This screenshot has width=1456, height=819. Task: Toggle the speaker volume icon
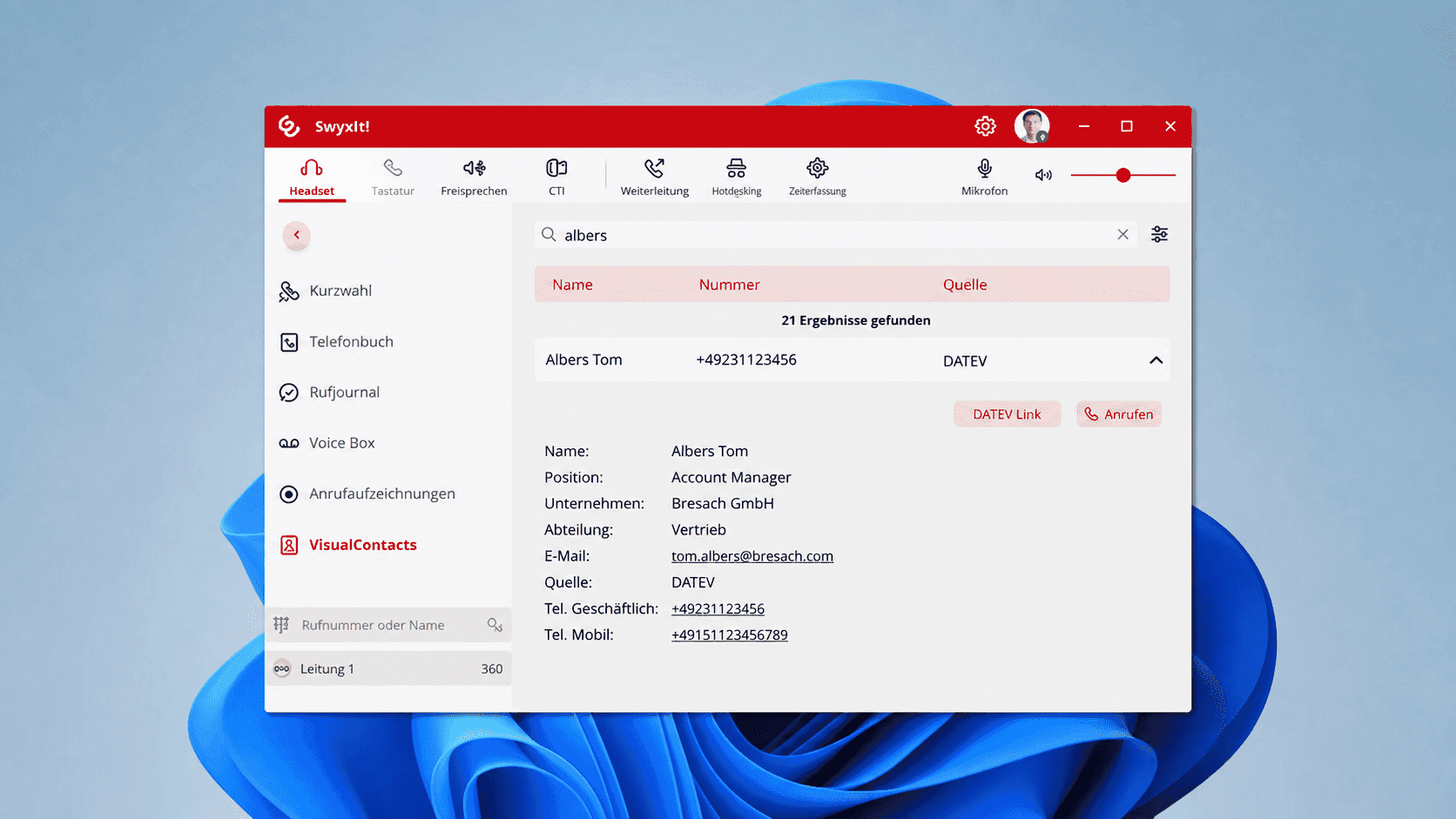[1043, 175]
